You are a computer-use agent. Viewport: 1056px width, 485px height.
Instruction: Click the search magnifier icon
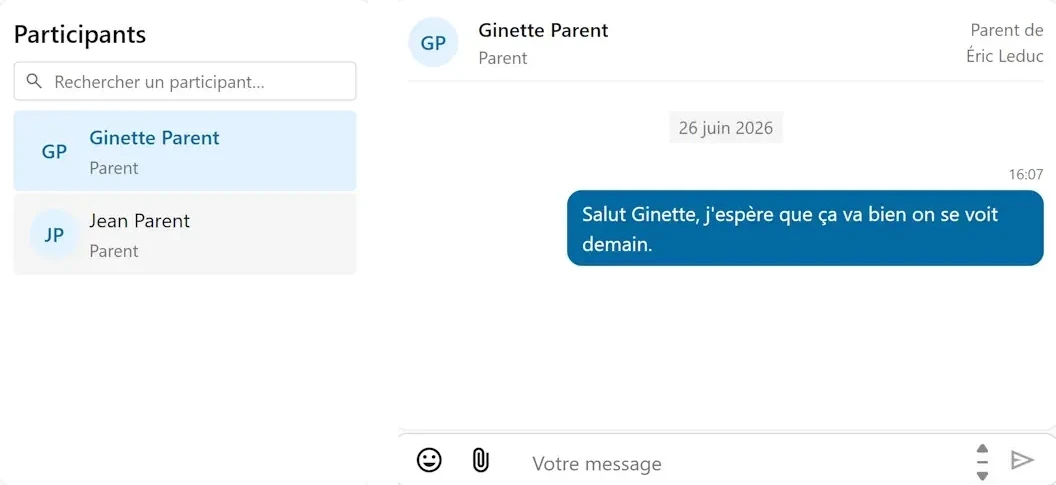(34, 81)
